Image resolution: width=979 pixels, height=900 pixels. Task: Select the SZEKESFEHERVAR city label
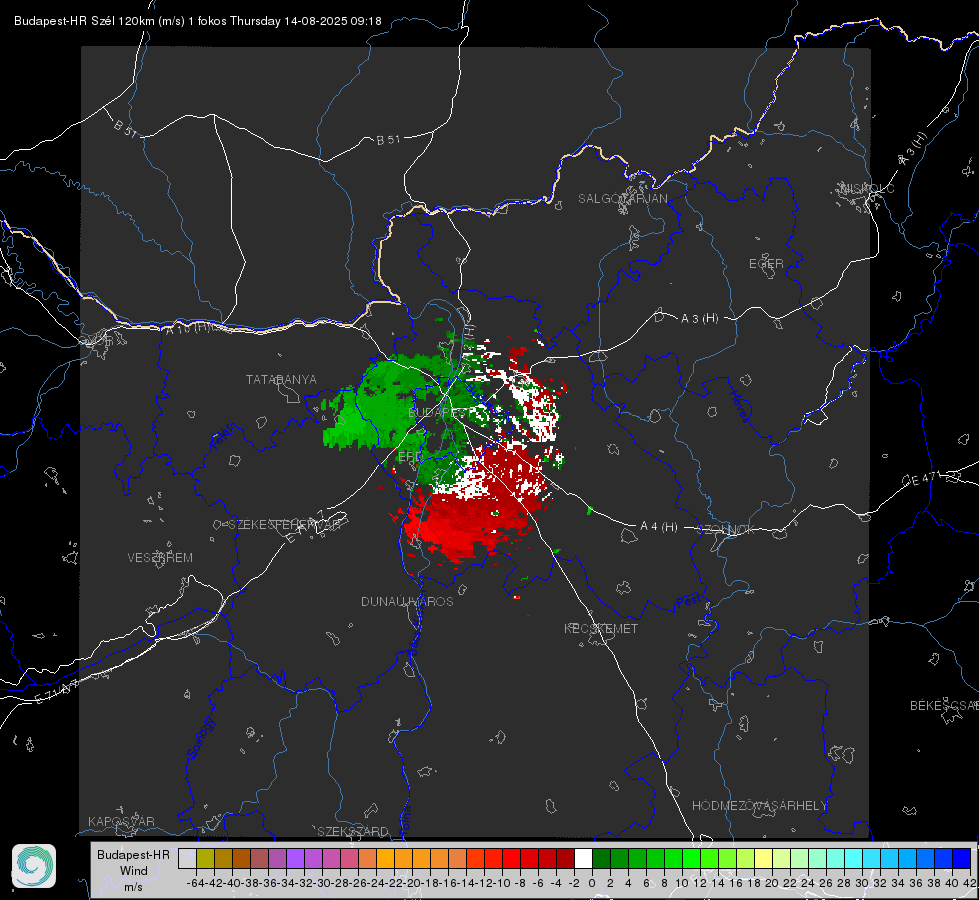(284, 524)
